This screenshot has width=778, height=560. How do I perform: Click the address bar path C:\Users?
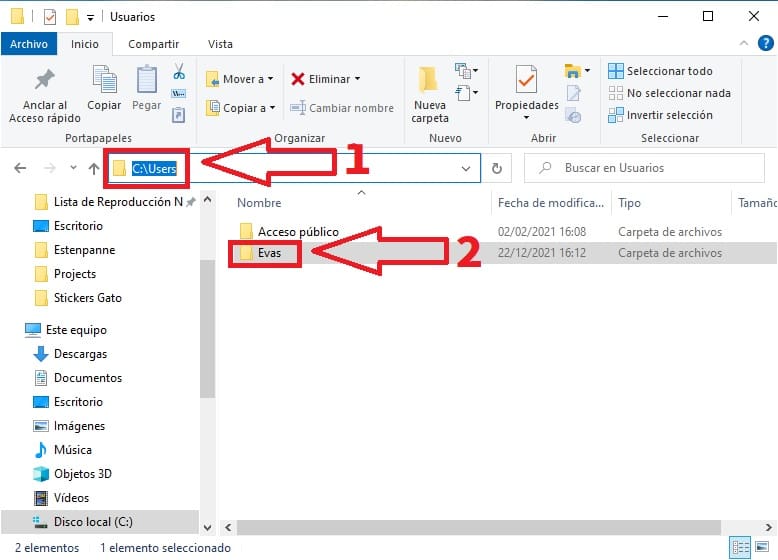click(154, 169)
